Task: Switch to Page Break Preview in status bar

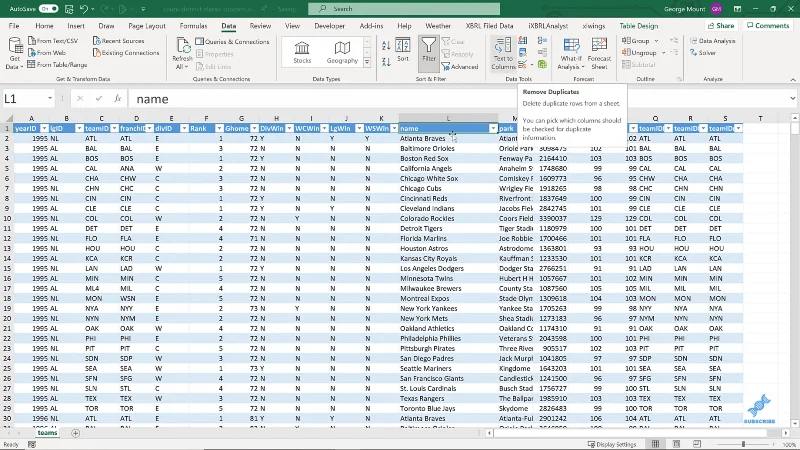Action: click(697, 444)
